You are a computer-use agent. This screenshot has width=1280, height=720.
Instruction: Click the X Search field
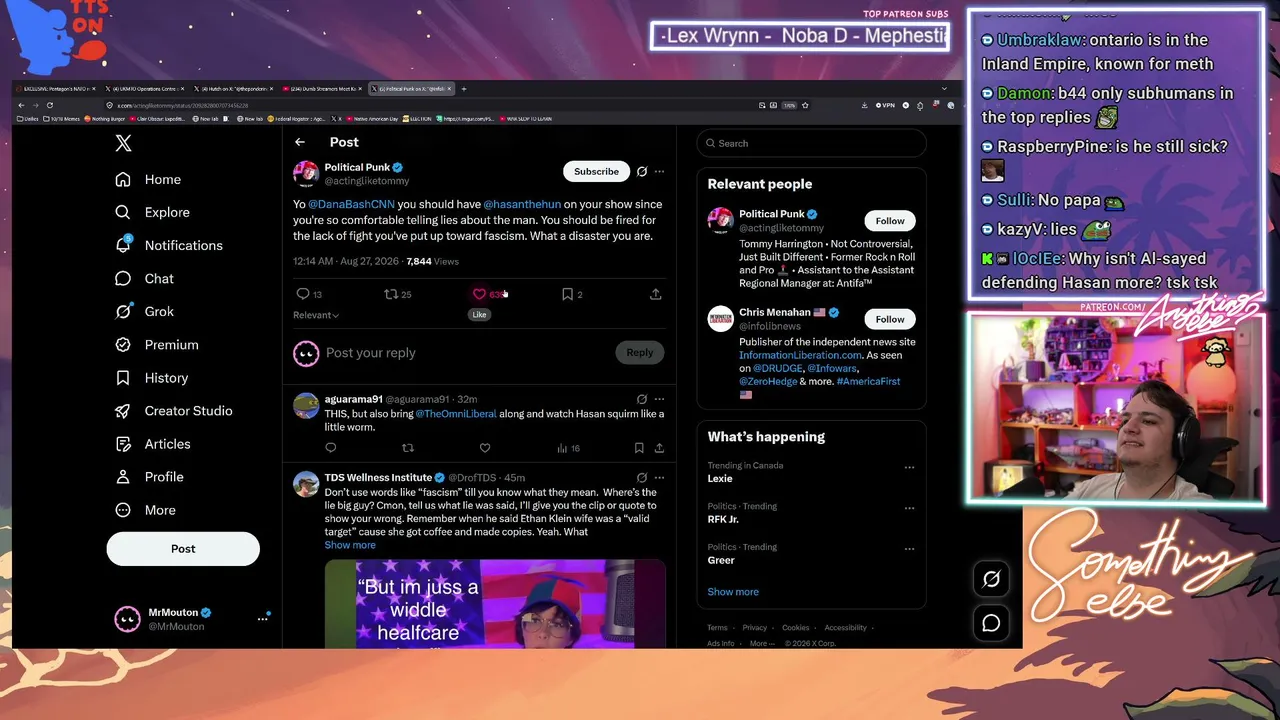click(811, 143)
